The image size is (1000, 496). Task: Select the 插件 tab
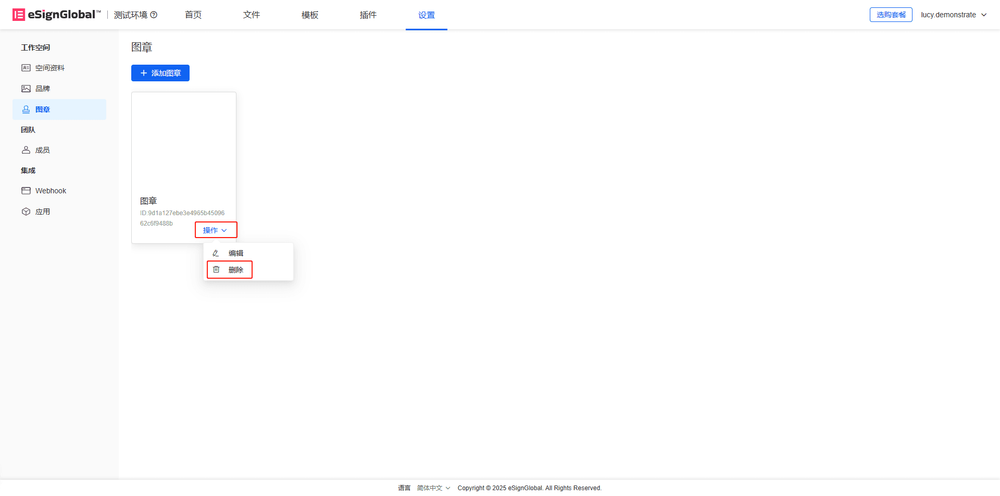(x=368, y=15)
